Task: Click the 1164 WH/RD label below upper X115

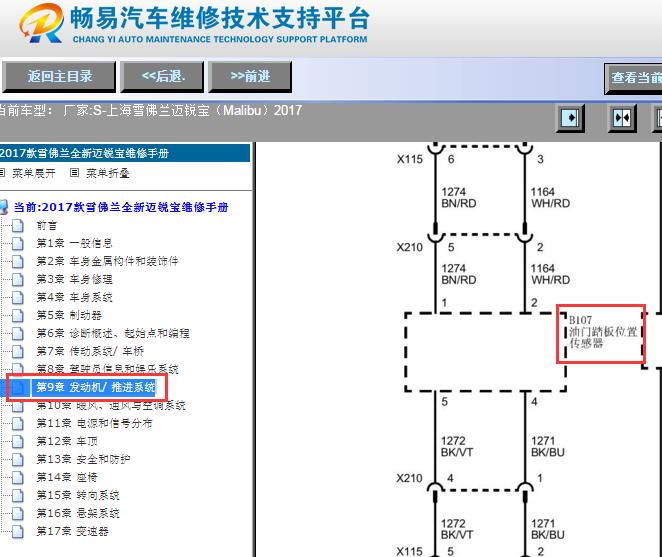Action: 550,198
